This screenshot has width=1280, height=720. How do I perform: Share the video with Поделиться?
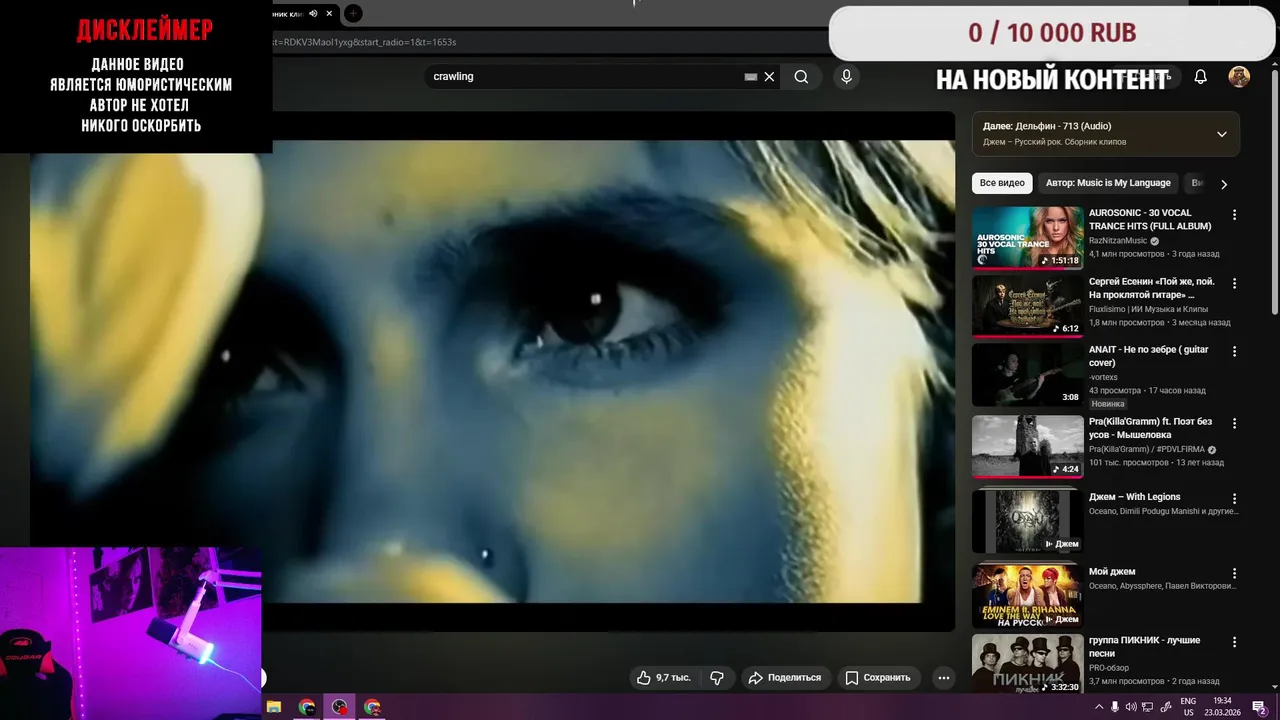[x=785, y=677]
